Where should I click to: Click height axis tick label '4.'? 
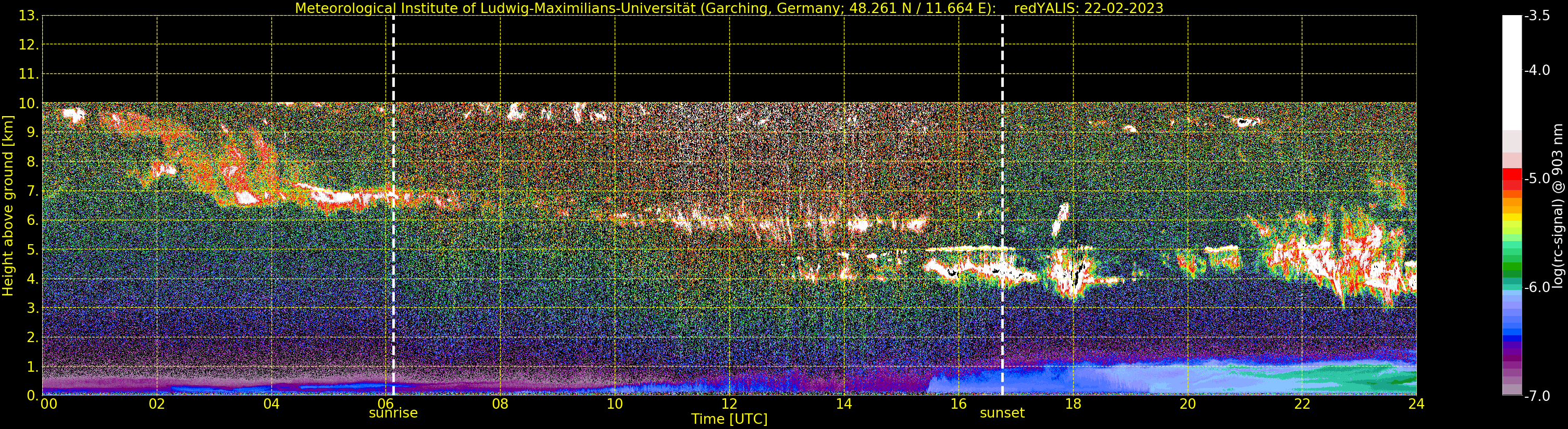coord(32,279)
